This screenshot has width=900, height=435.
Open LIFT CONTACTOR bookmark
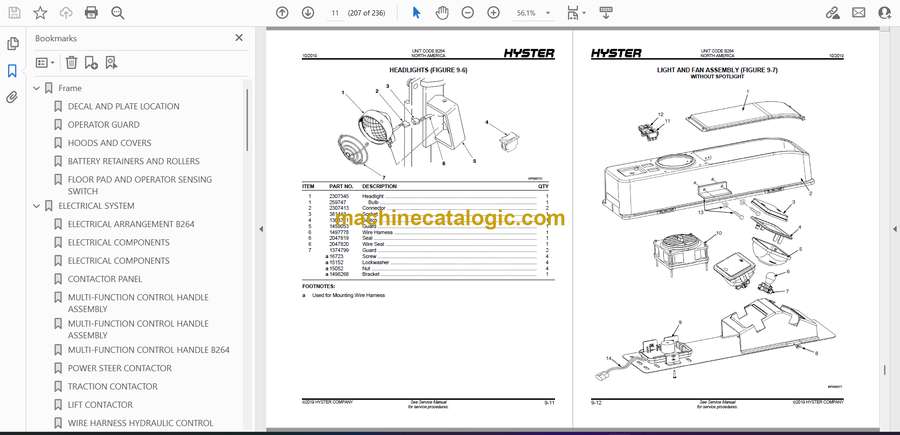point(100,405)
